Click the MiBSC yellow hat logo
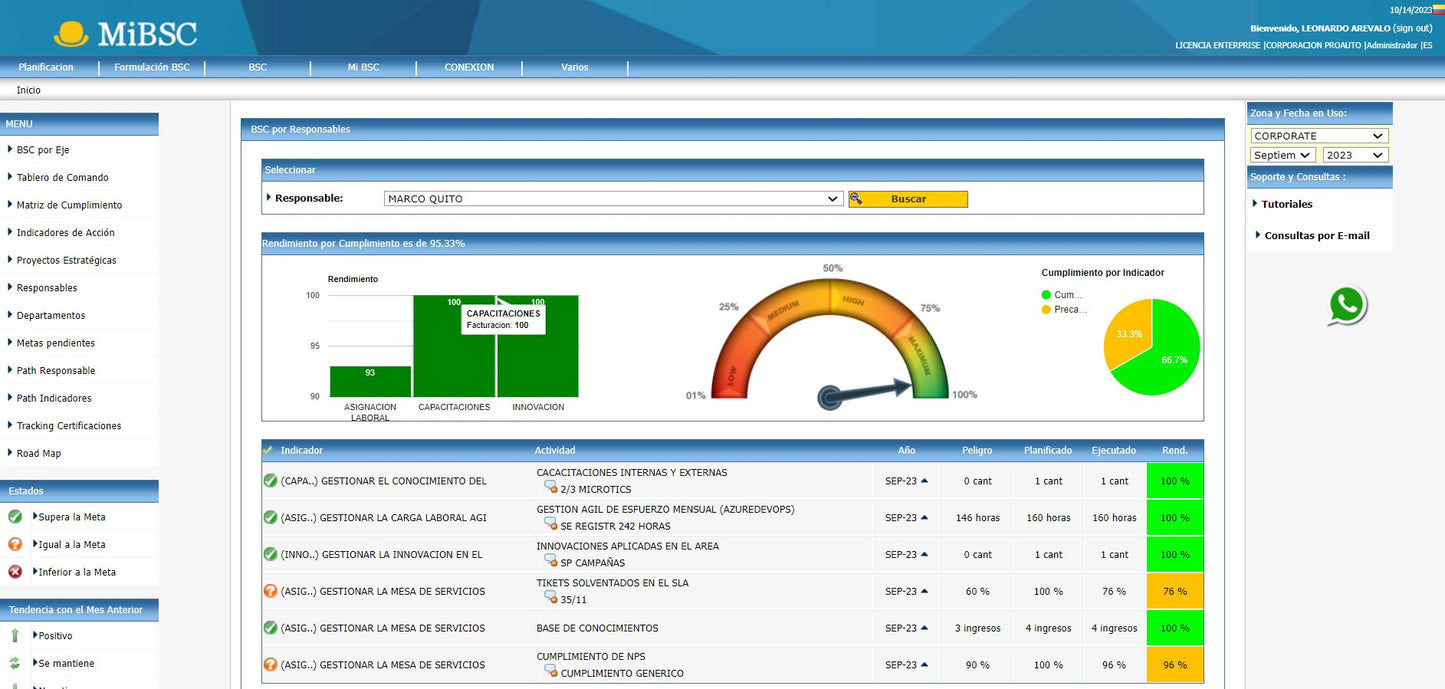 point(71,34)
